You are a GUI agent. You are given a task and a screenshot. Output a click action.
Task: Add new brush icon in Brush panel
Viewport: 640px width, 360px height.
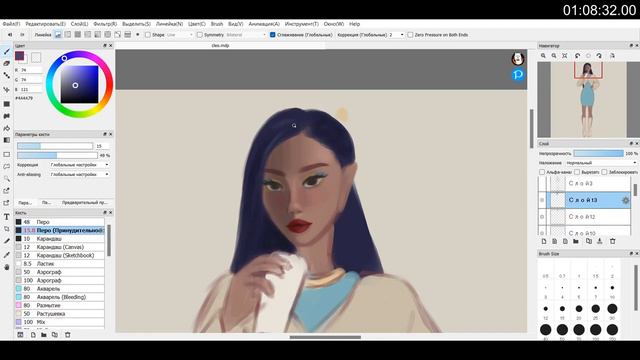pyautogui.click(x=33, y=335)
